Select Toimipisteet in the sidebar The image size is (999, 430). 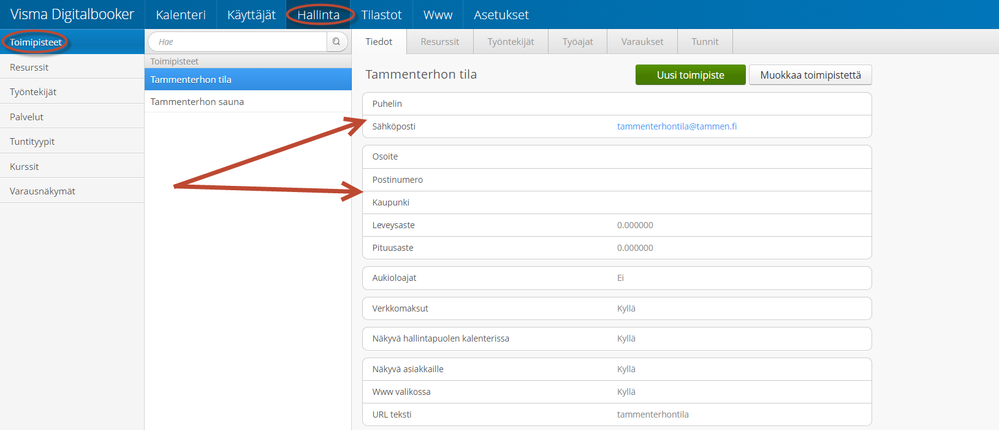click(x=72, y=42)
